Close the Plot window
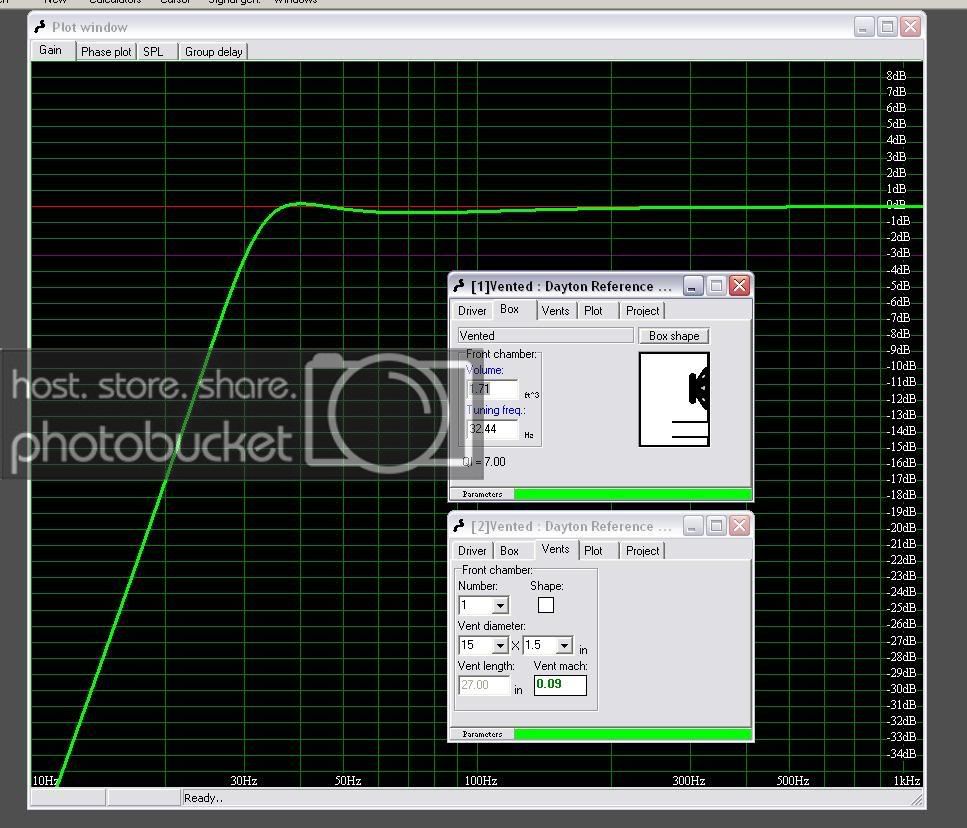The image size is (967, 828). [910, 27]
